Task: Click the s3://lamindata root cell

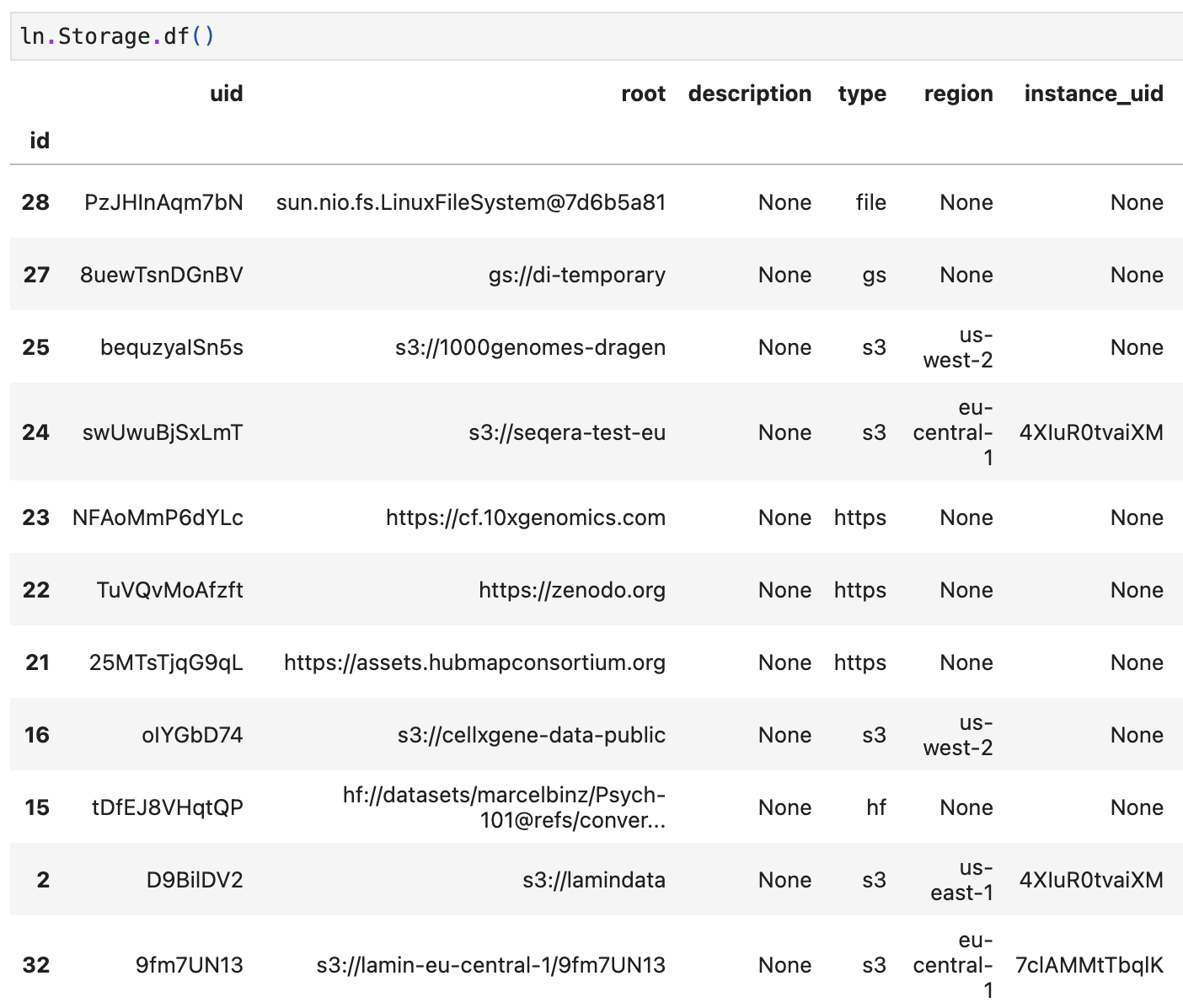Action: pyautogui.click(x=593, y=880)
